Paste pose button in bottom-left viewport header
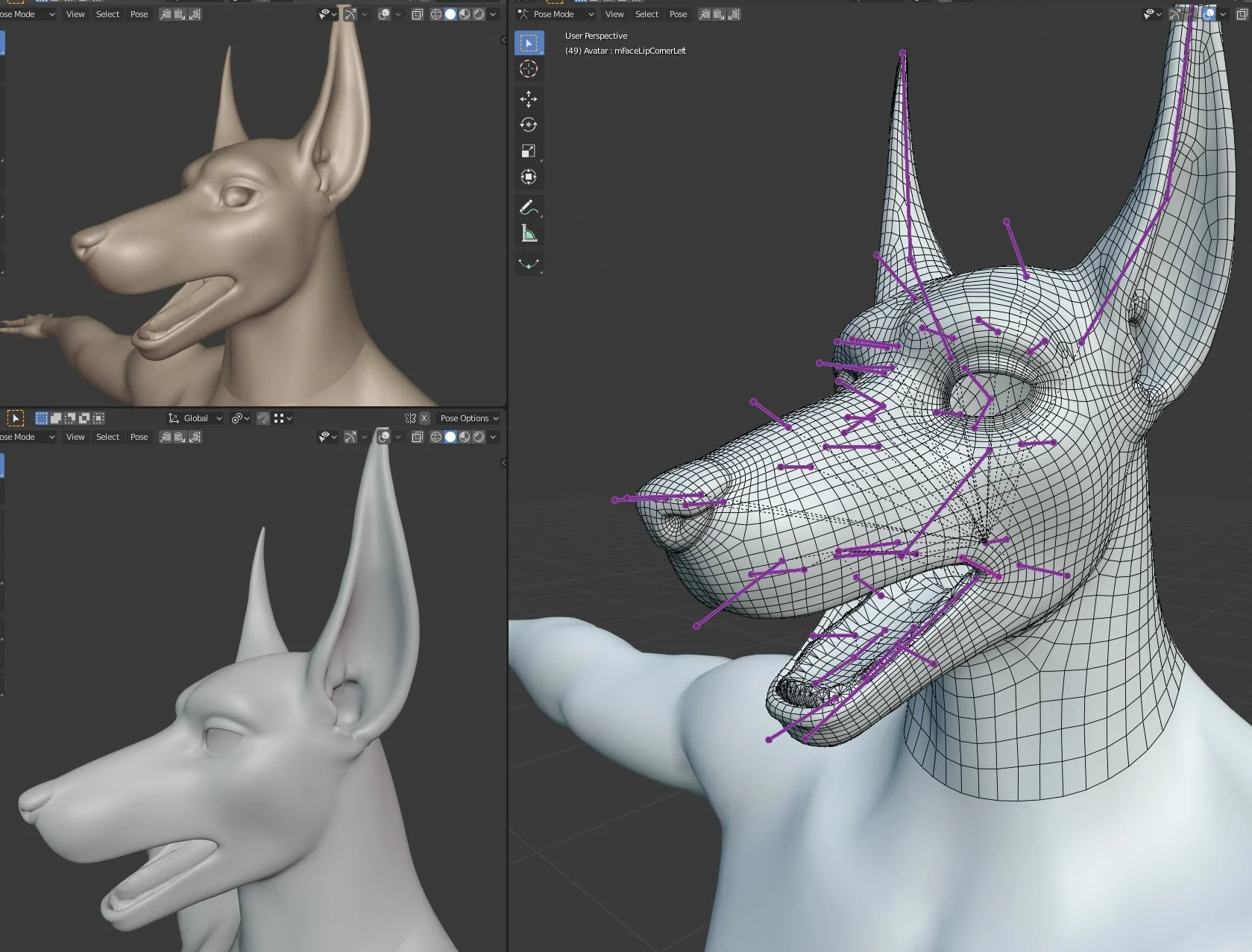Image resolution: width=1252 pixels, height=952 pixels. tap(180, 437)
